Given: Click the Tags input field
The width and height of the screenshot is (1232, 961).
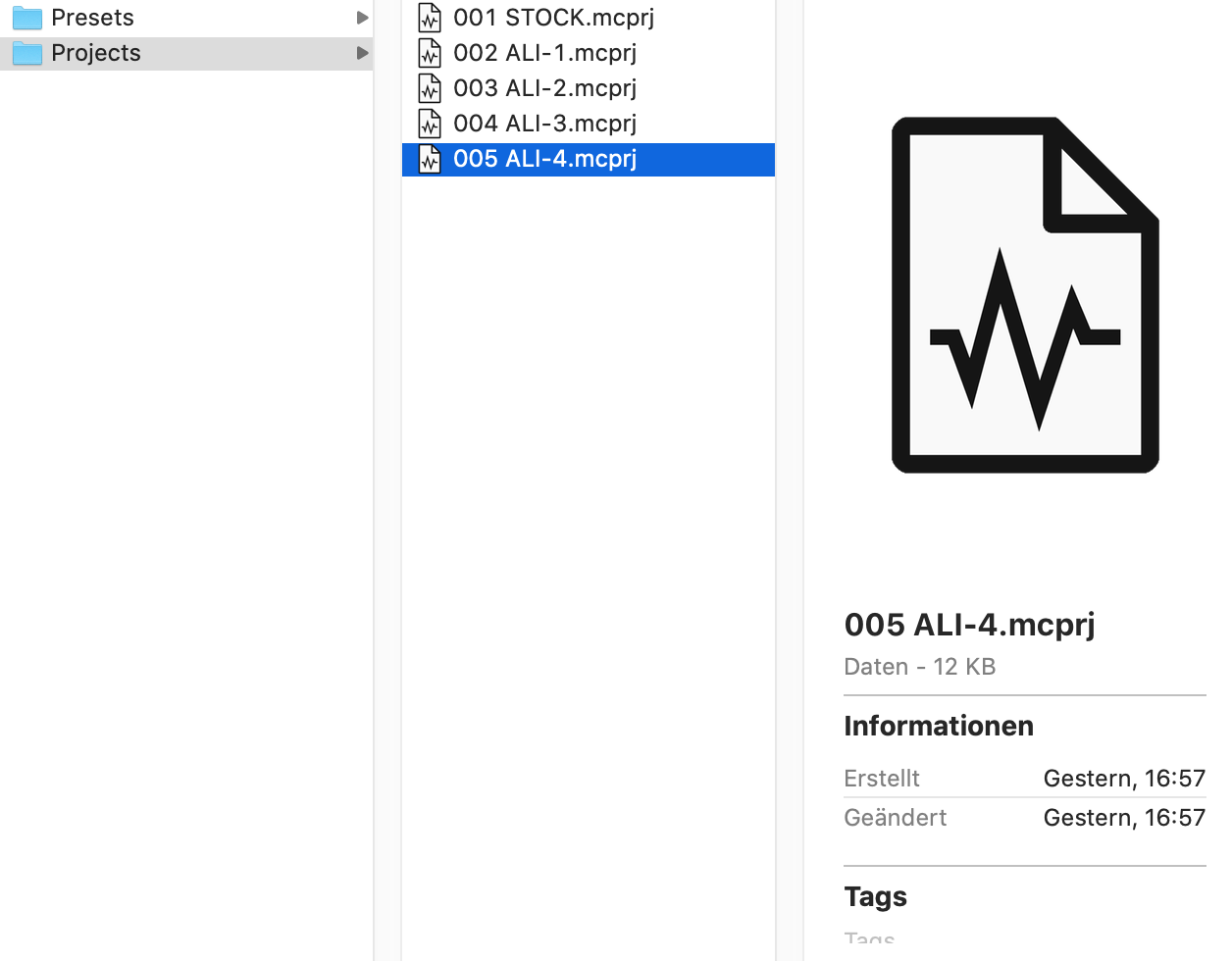Looking at the screenshot, I should click(x=1025, y=939).
